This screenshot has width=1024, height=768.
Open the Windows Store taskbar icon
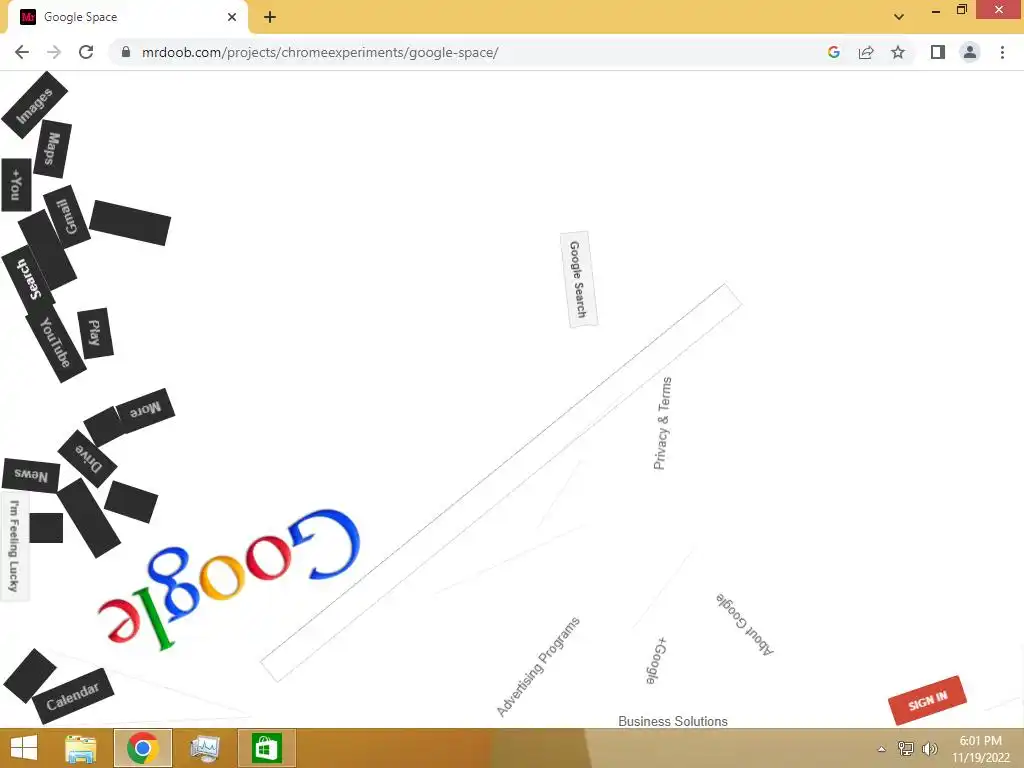[266, 748]
